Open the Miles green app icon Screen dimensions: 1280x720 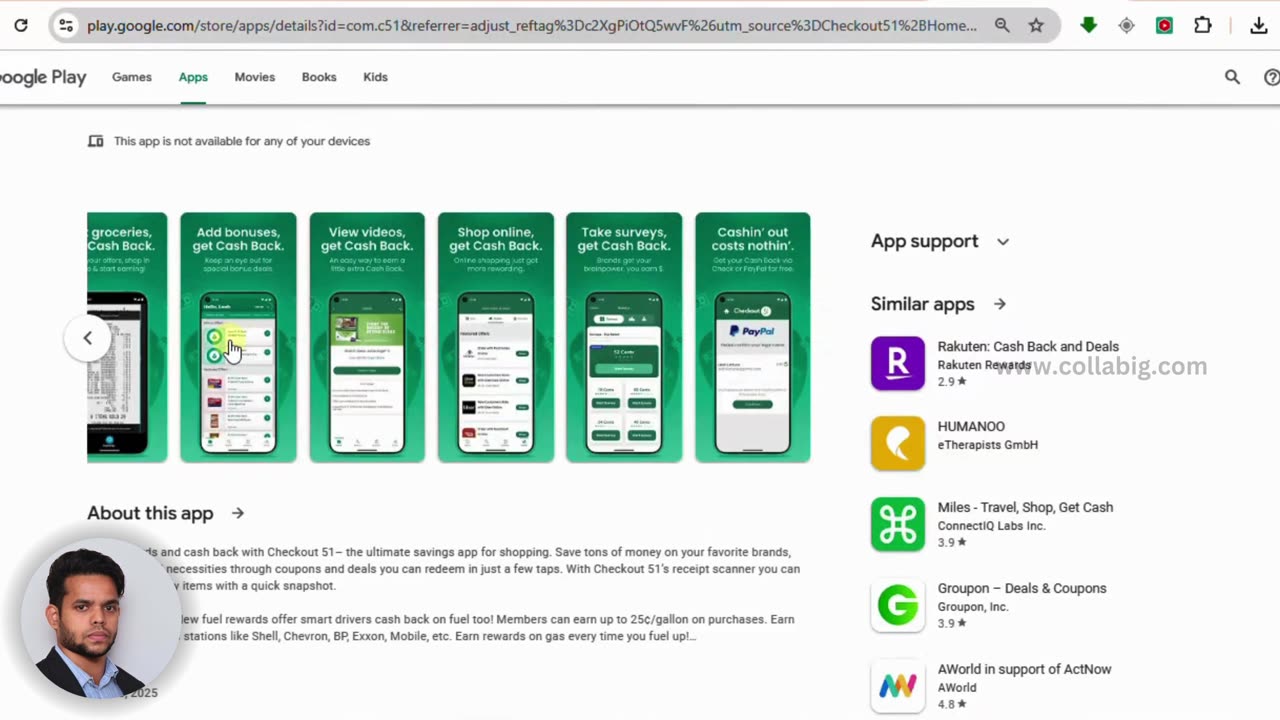tap(898, 524)
